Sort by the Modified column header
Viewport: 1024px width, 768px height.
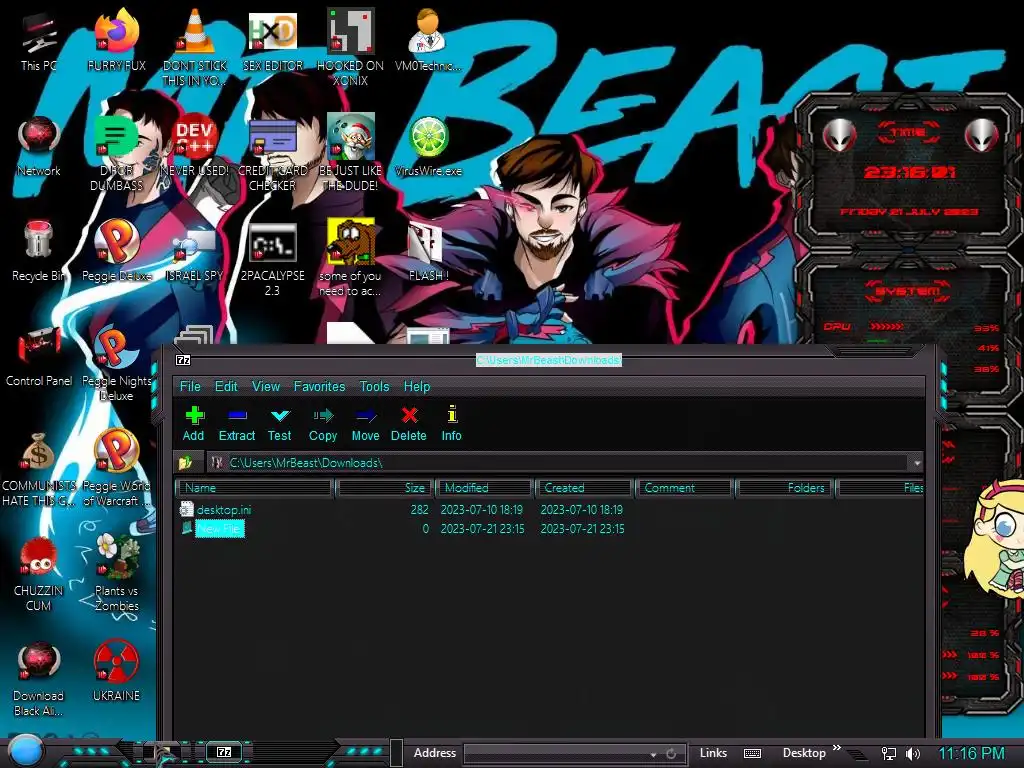click(485, 488)
